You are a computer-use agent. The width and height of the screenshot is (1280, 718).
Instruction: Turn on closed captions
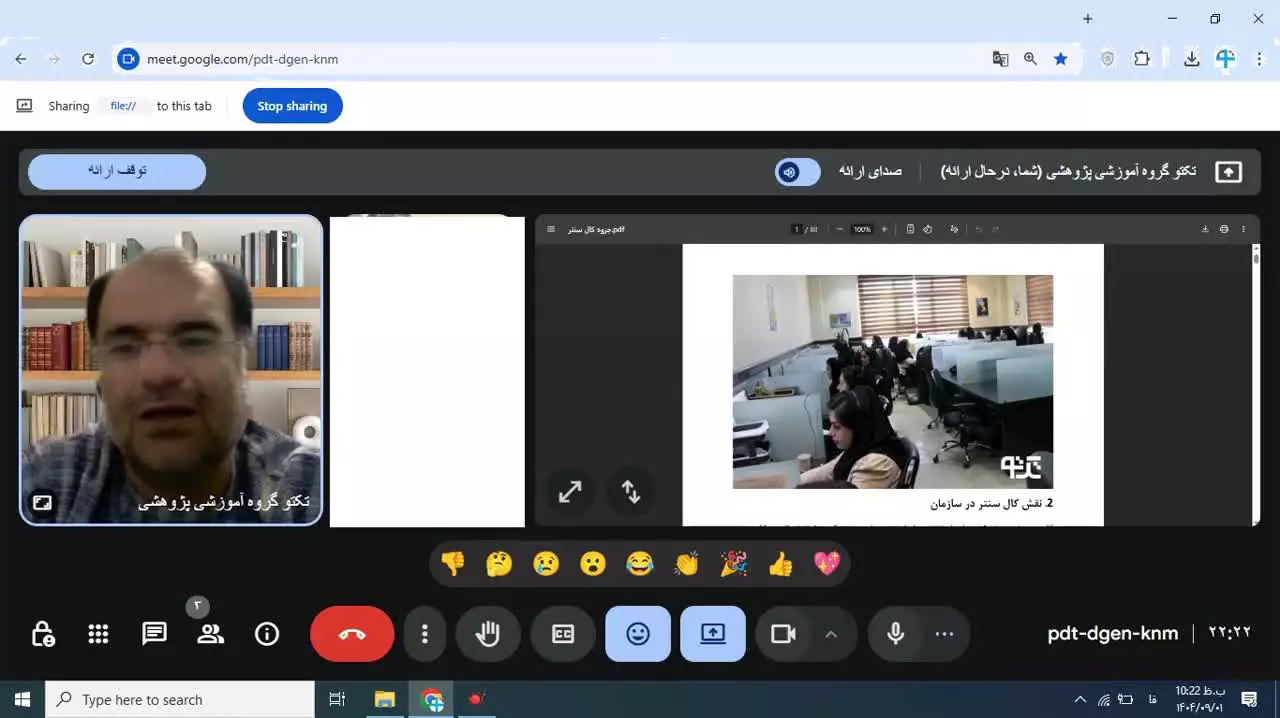(x=563, y=634)
